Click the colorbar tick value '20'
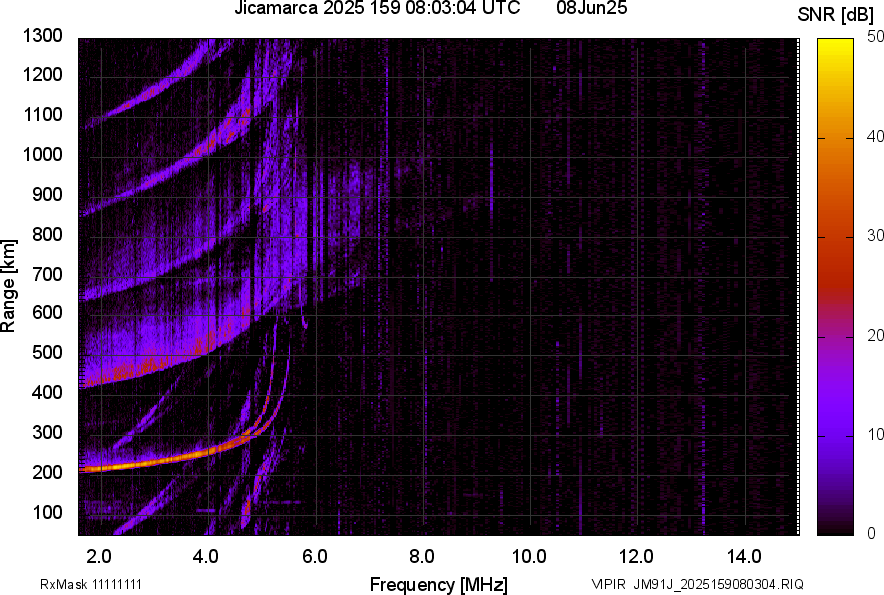 (x=876, y=336)
